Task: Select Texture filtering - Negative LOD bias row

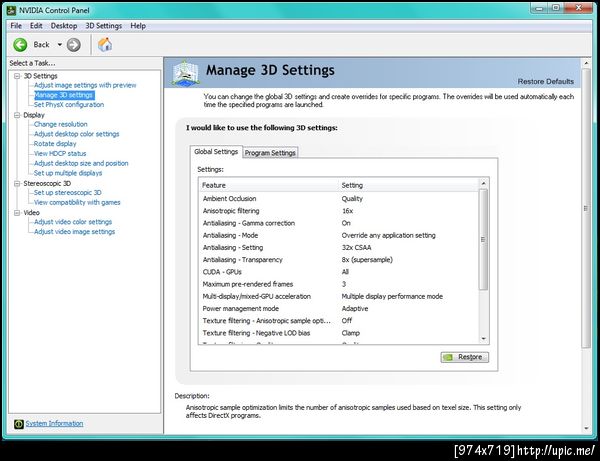Action: [x=339, y=333]
